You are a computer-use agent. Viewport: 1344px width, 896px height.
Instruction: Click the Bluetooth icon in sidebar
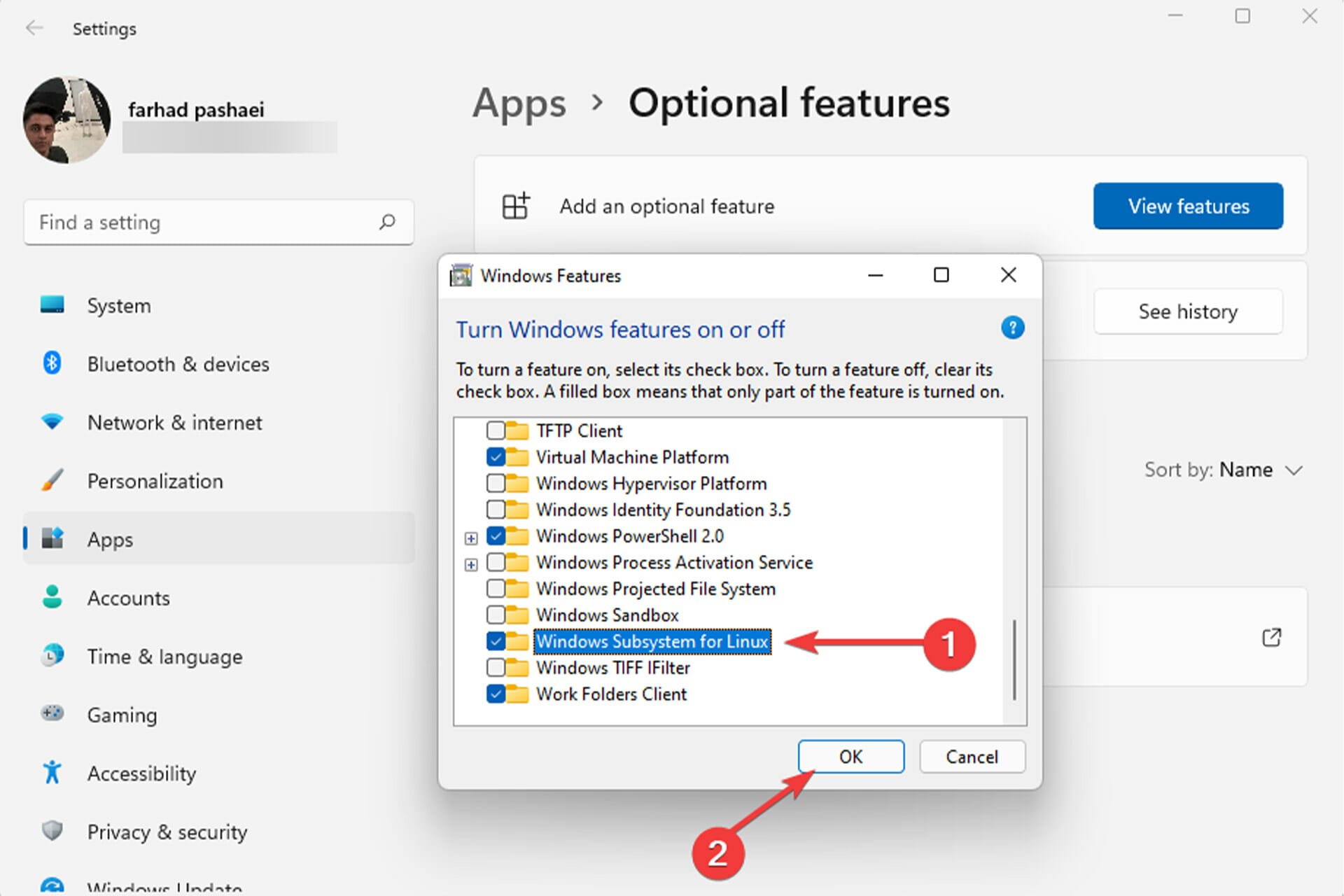point(52,363)
